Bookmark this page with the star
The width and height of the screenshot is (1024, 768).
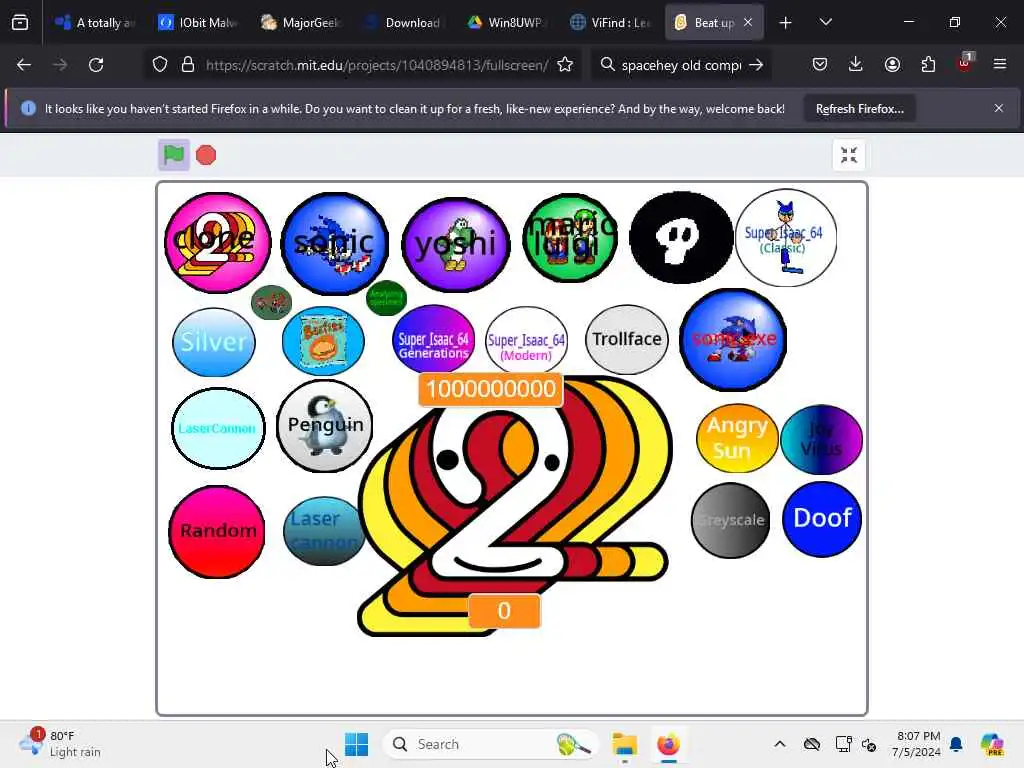566,65
